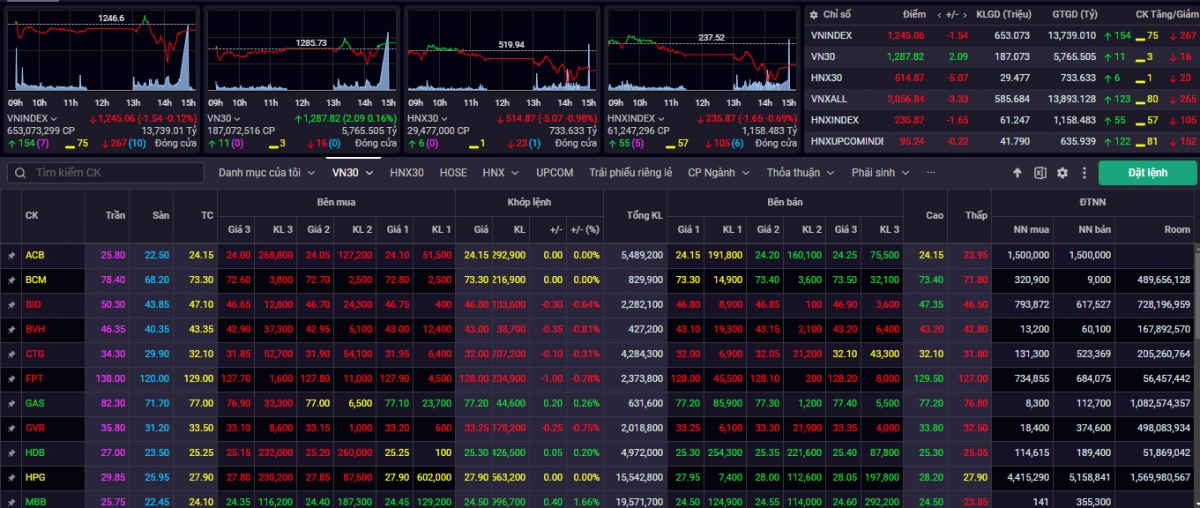This screenshot has height=508, width=1200.
Task: Select the VNXALL row in index table
Action: 1002,99
